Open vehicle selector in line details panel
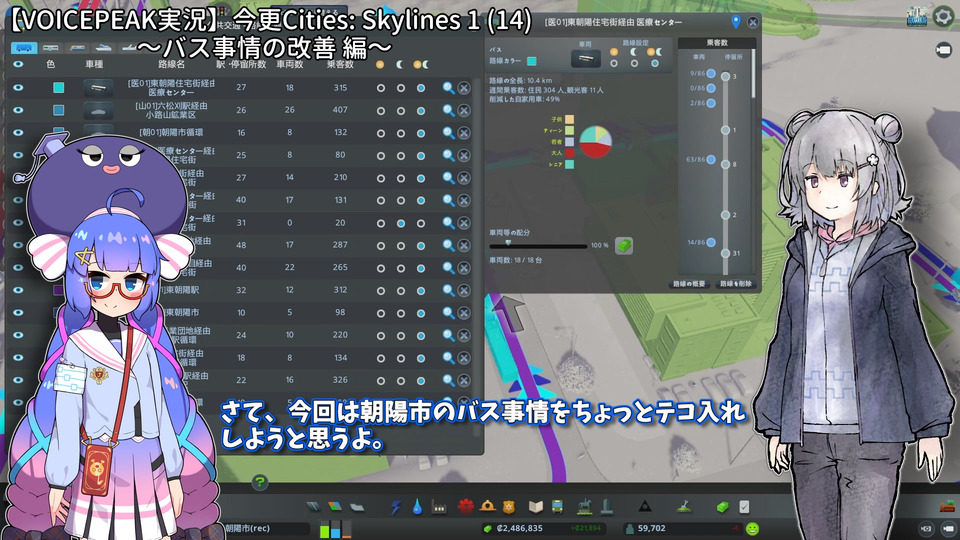The height and width of the screenshot is (540, 960). coord(586,59)
